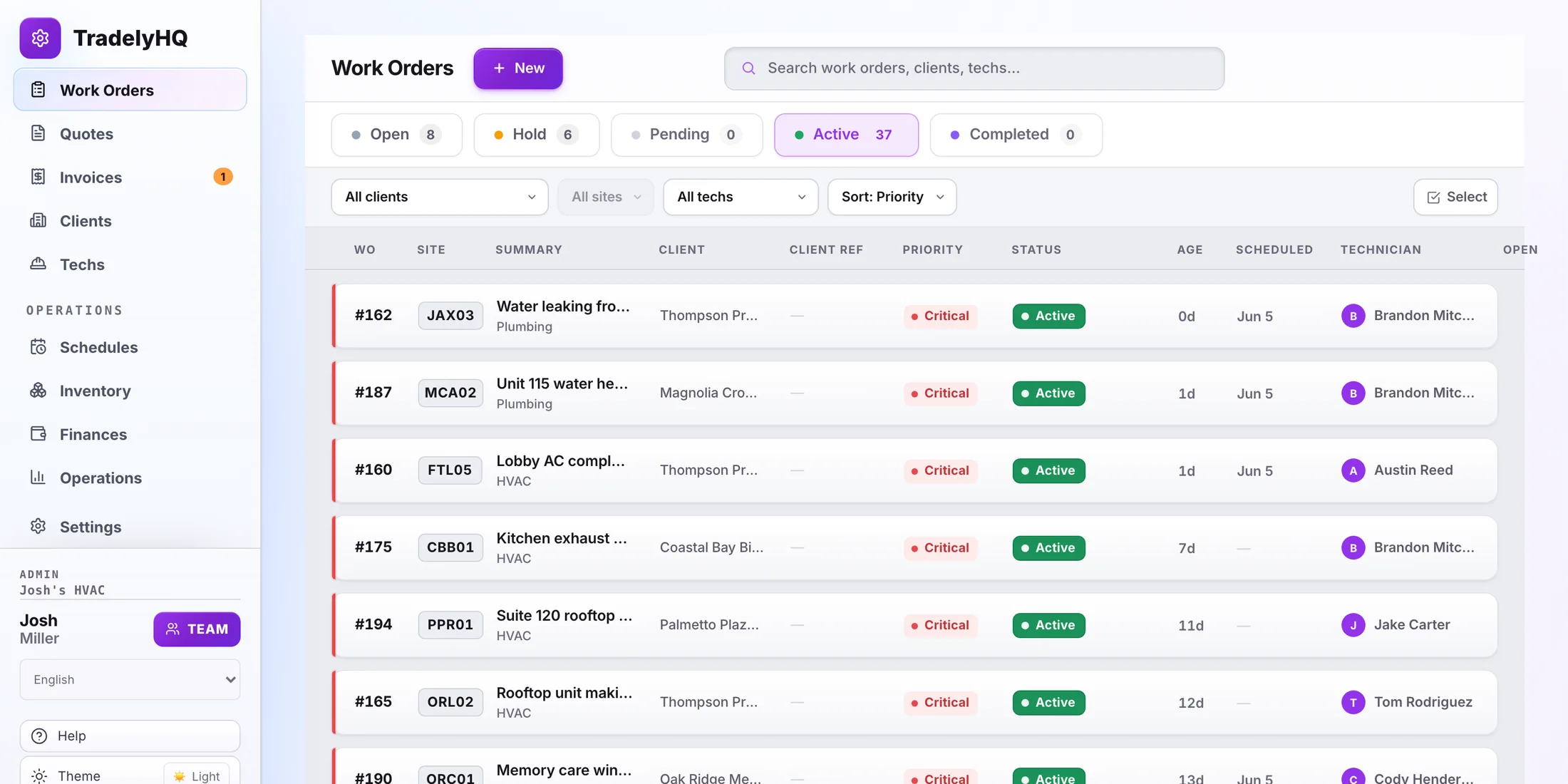Click the CBB01 site tag
The width and height of the screenshot is (1568, 784).
click(x=450, y=547)
